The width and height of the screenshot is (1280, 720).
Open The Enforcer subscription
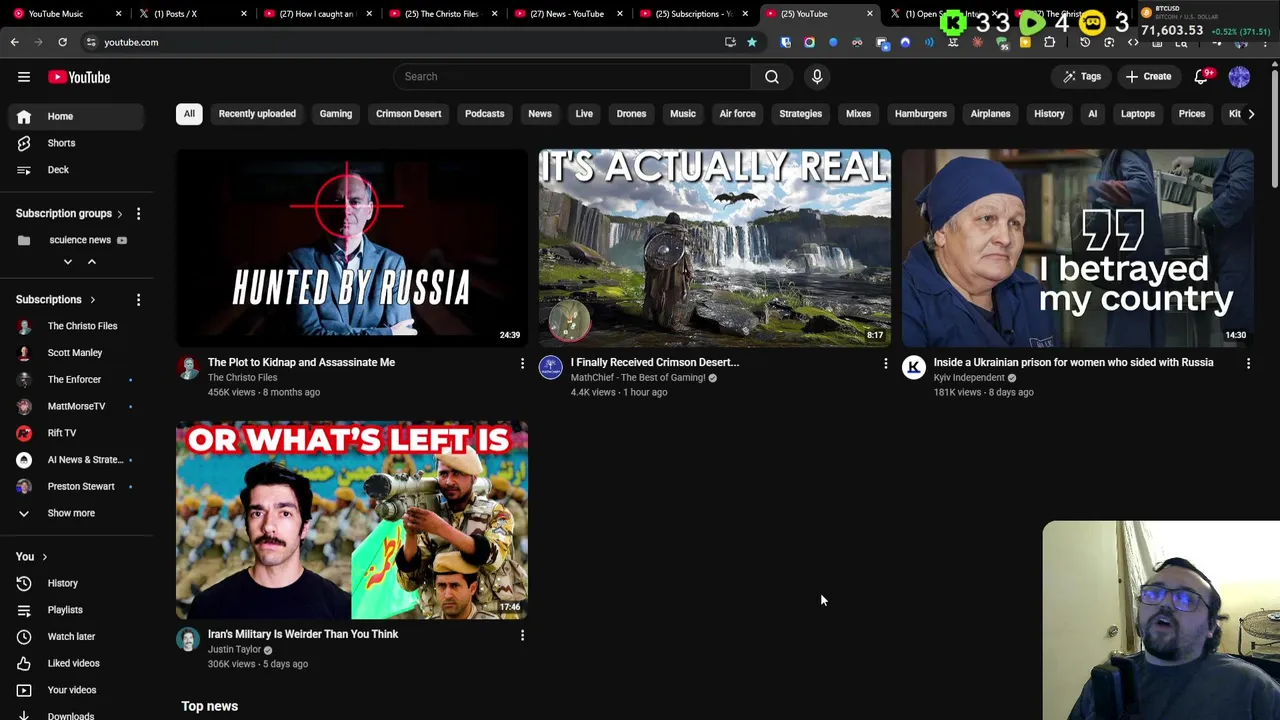pyautogui.click(x=77, y=379)
